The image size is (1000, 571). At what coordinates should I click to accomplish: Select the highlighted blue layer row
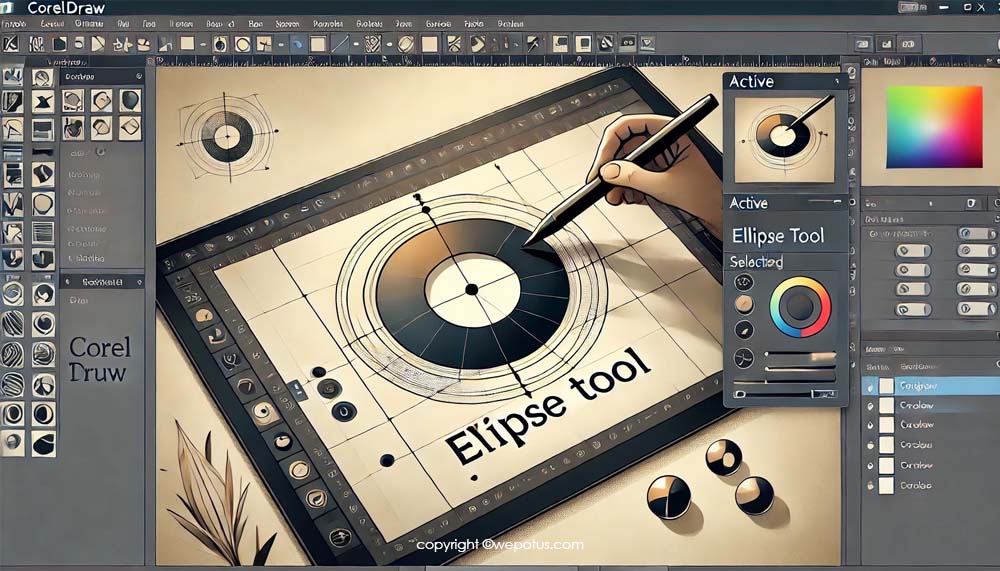pyautogui.click(x=930, y=386)
